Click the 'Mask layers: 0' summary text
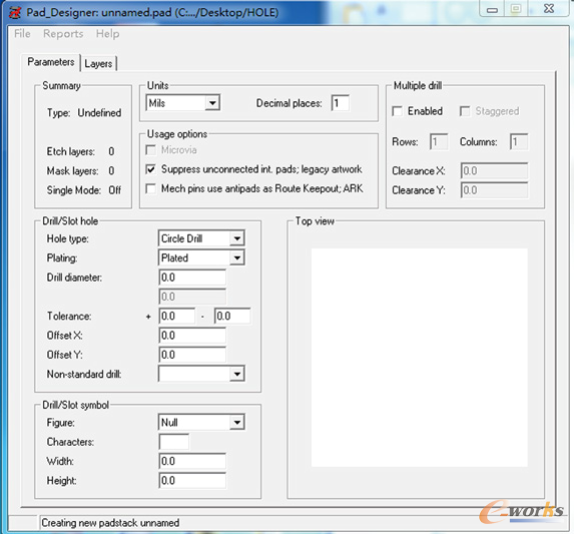The height and width of the screenshot is (534, 574). pyautogui.click(x=81, y=171)
